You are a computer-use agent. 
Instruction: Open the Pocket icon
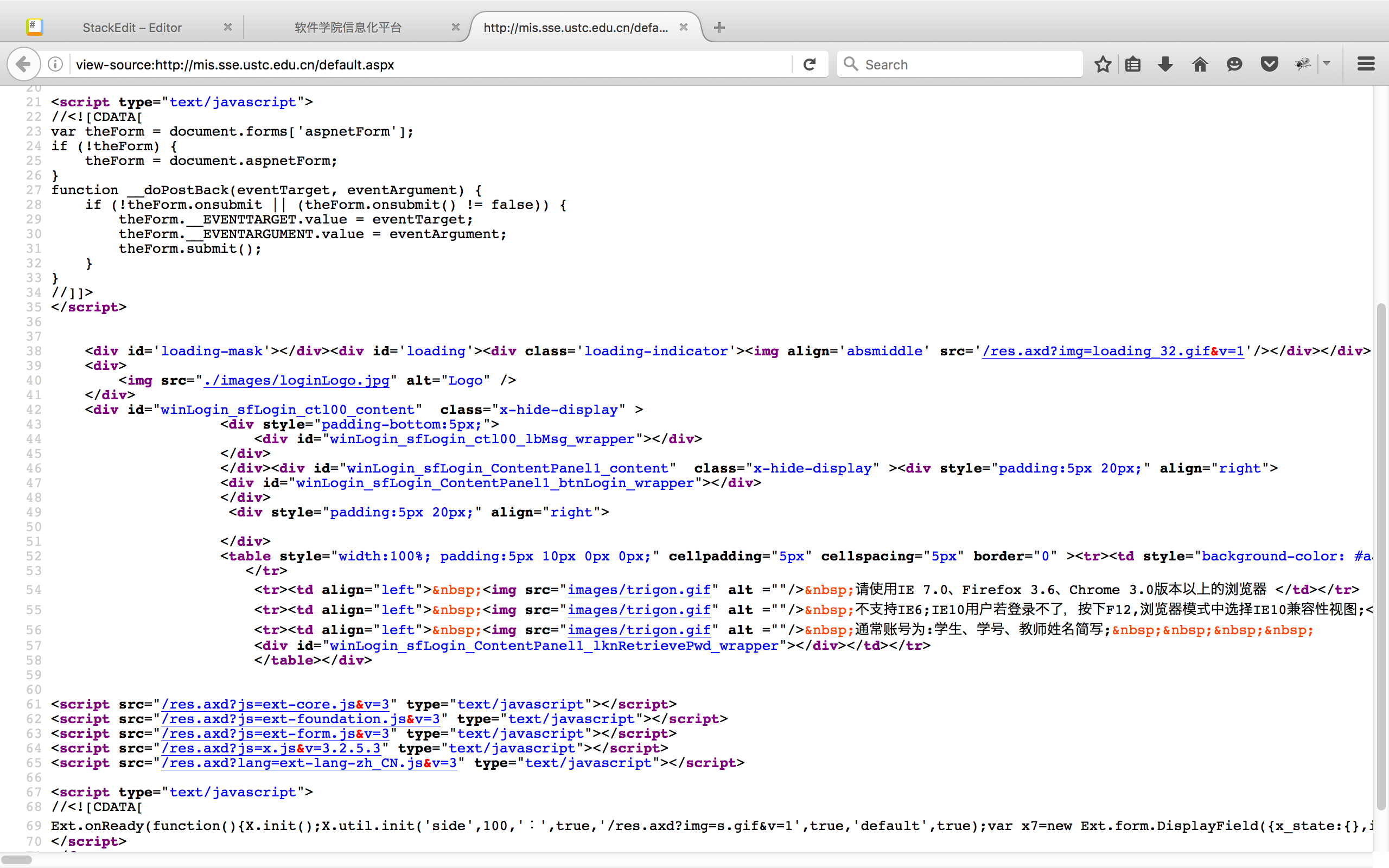pos(1269,65)
